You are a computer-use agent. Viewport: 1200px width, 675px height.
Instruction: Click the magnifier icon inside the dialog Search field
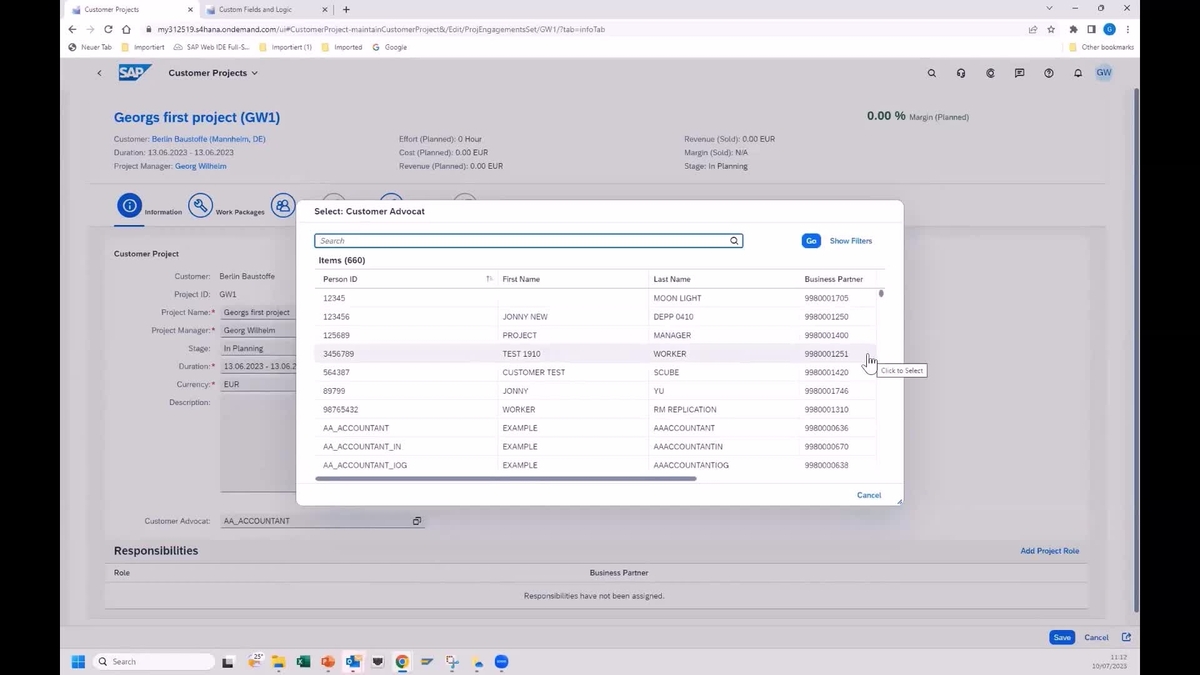(734, 240)
